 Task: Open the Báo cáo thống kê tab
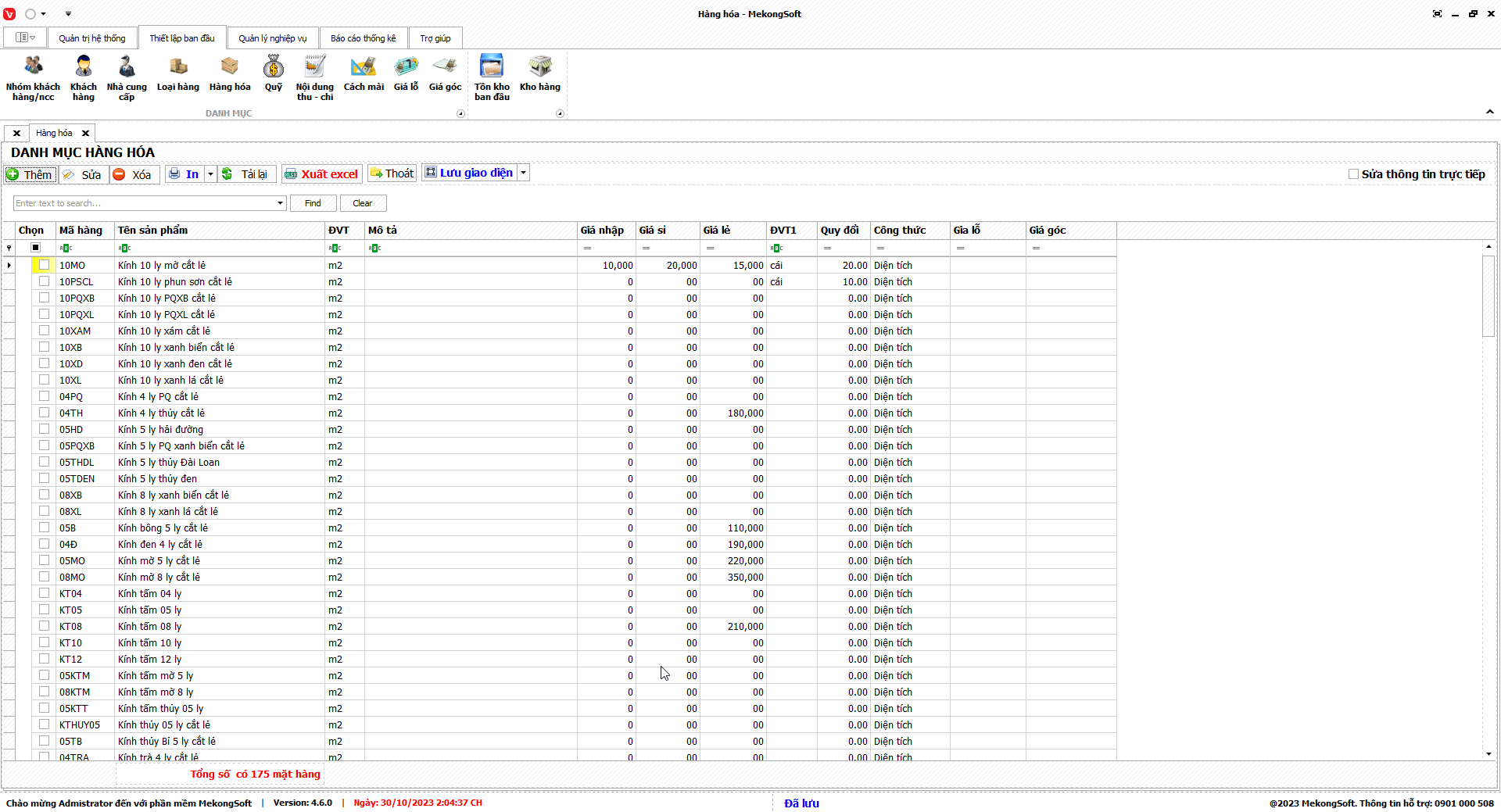coord(363,38)
